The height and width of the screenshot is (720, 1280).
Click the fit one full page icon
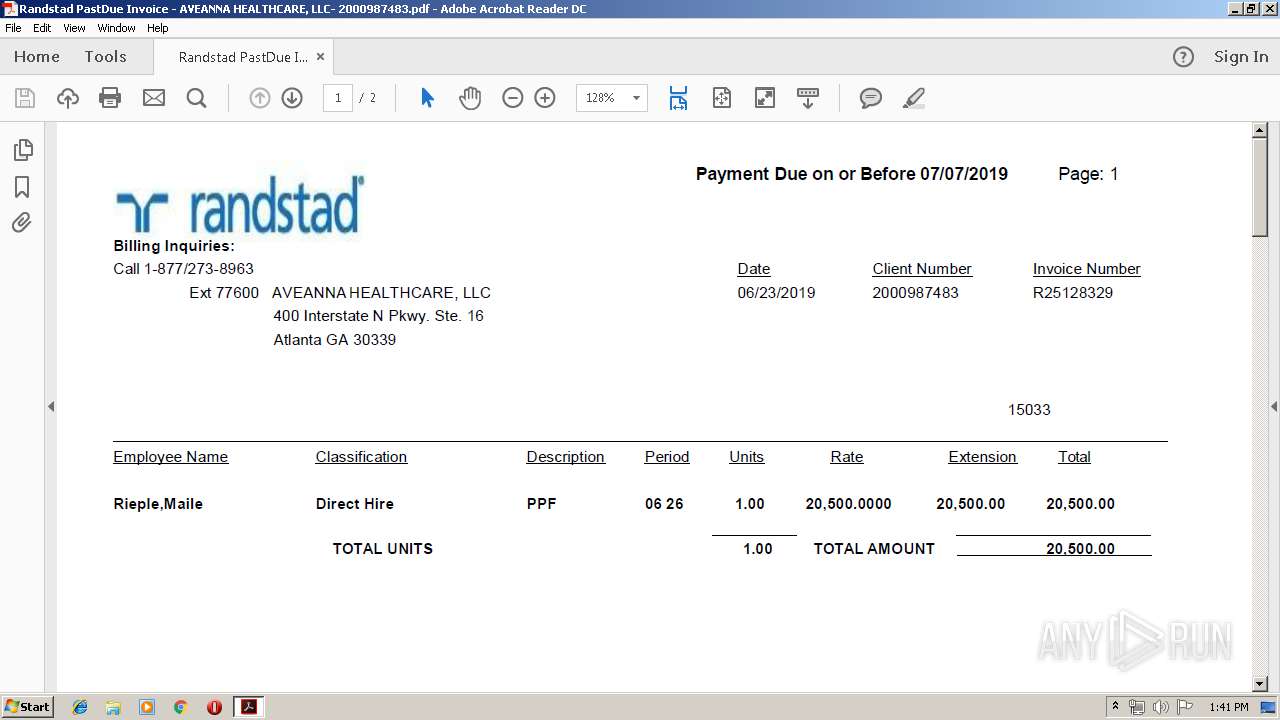click(x=722, y=98)
